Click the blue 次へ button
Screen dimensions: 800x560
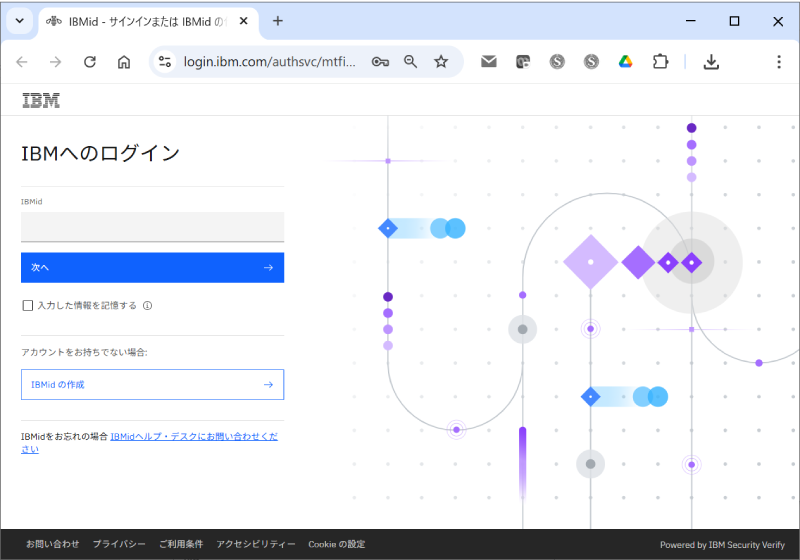(153, 267)
